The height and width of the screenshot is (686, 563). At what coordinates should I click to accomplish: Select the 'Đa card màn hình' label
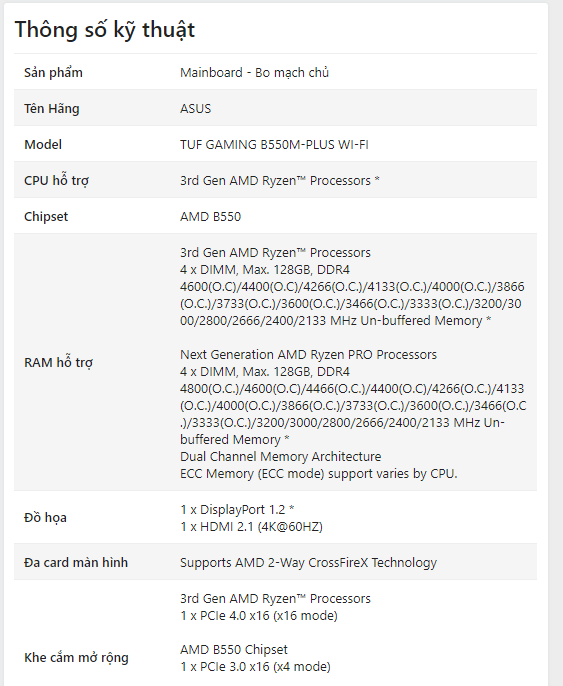click(x=76, y=562)
